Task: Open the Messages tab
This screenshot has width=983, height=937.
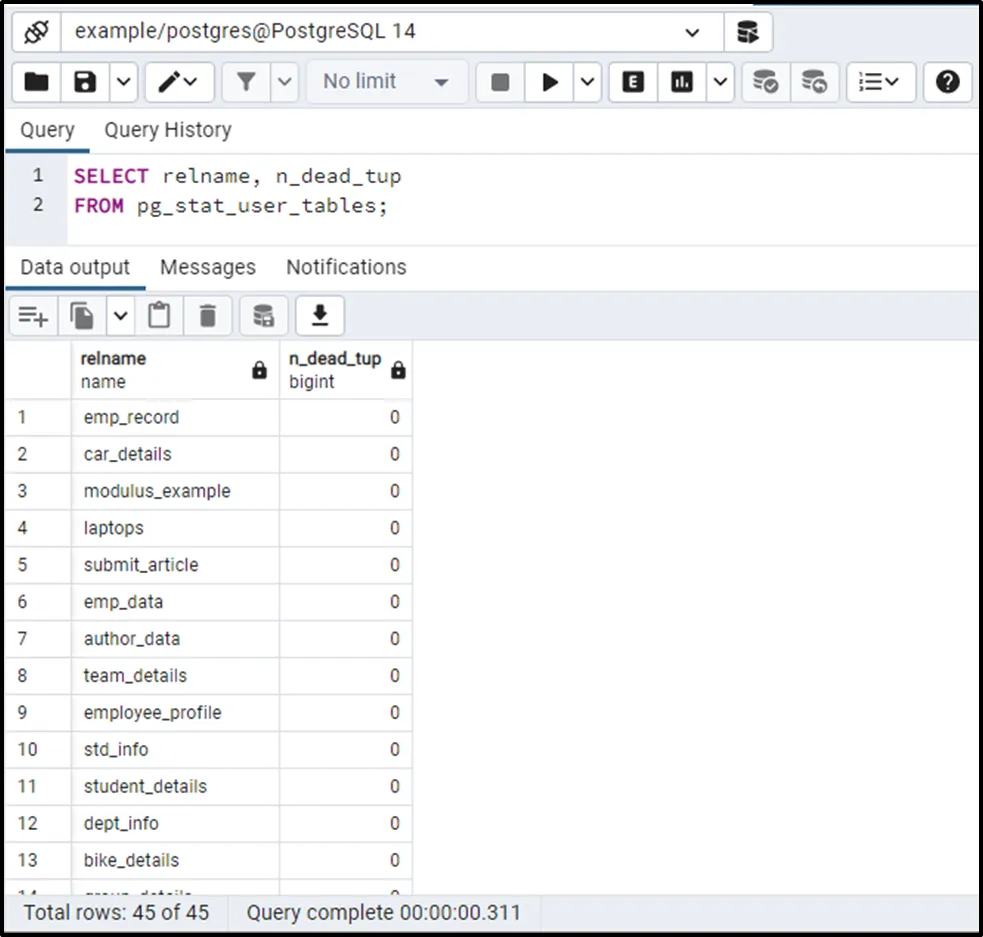Action: [x=208, y=267]
